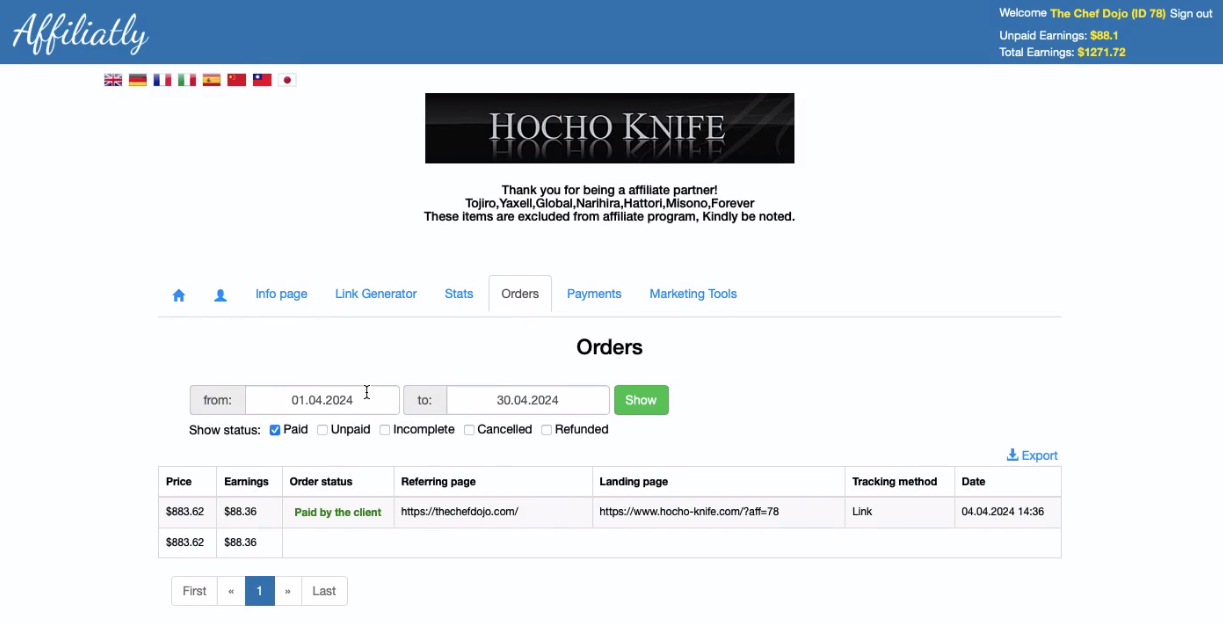
Task: Select the China flag language option
Action: 237,80
